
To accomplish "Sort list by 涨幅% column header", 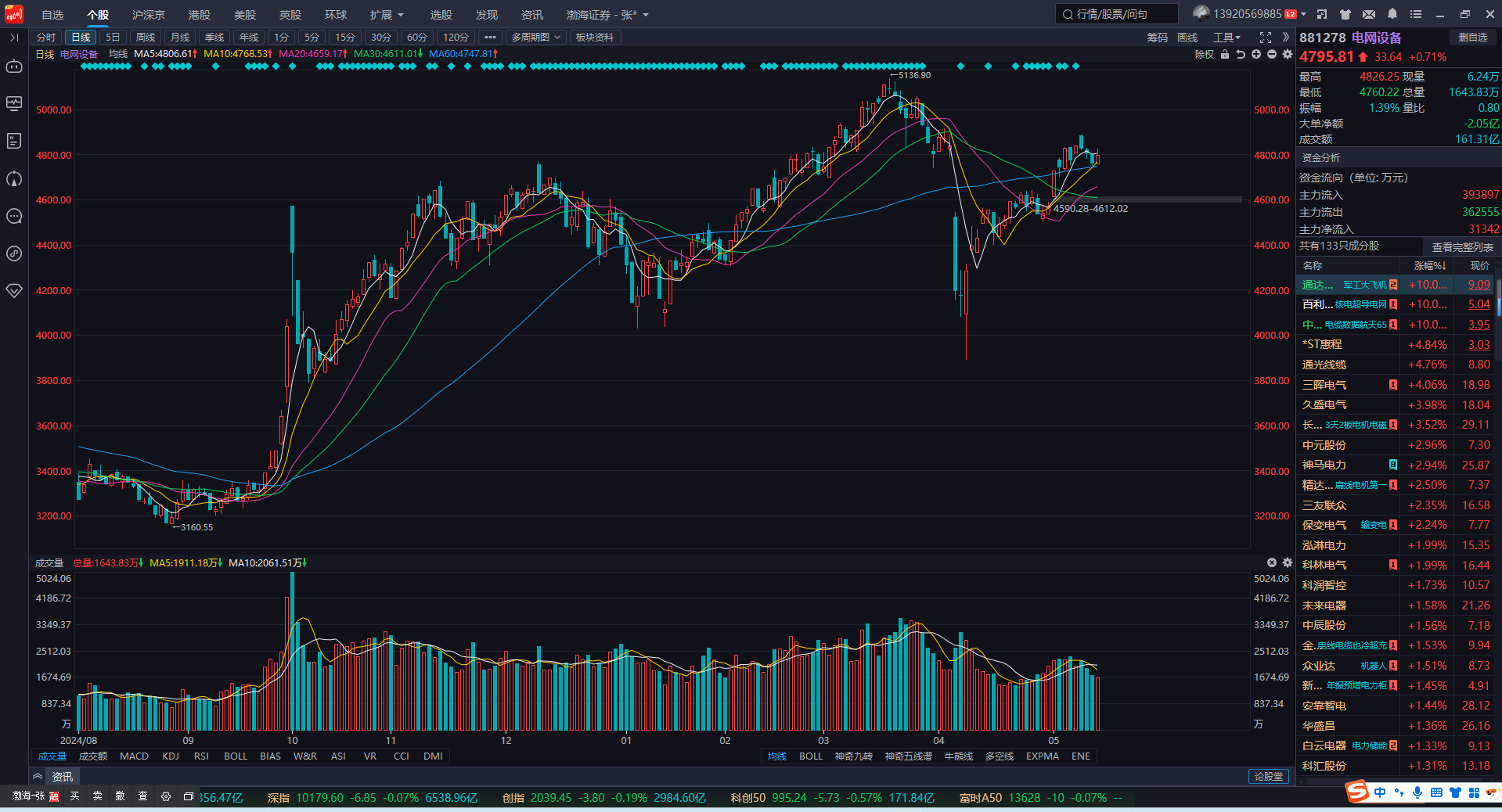I will [1429, 266].
